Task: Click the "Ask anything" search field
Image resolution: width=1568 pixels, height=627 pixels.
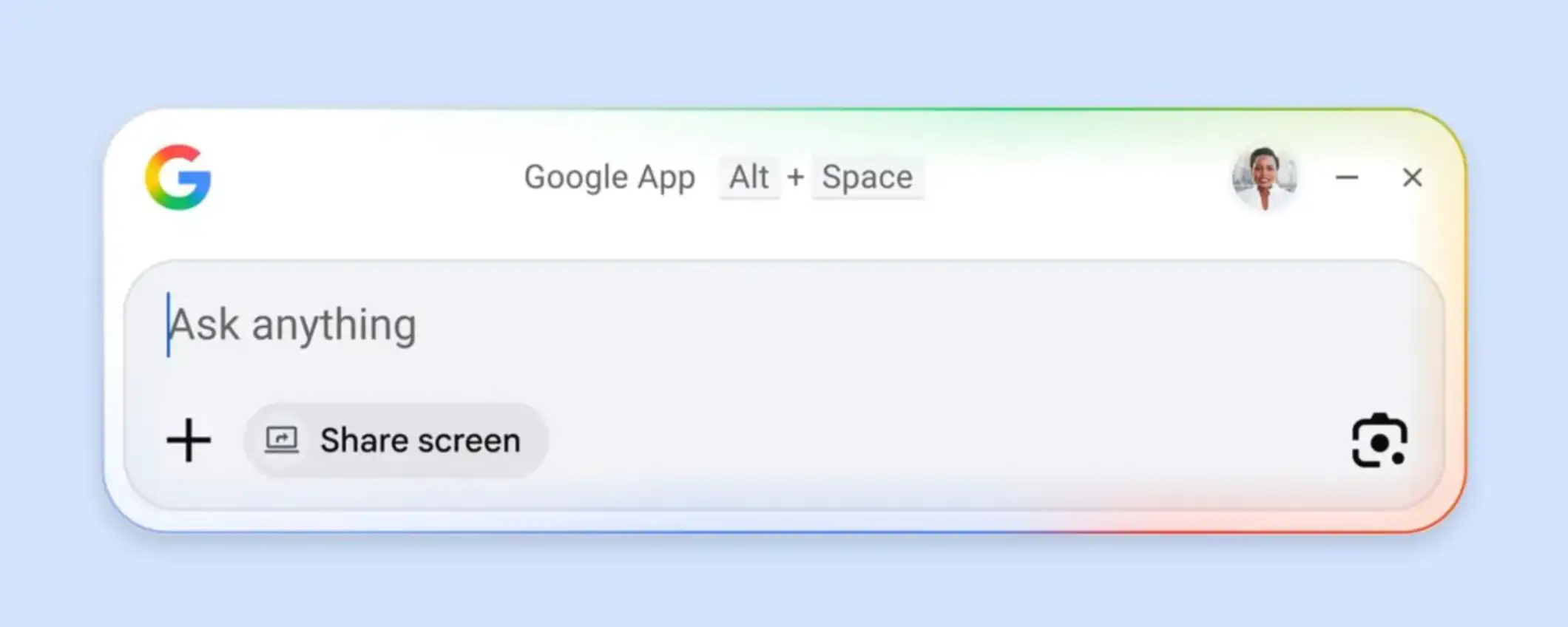Action: tap(740, 325)
